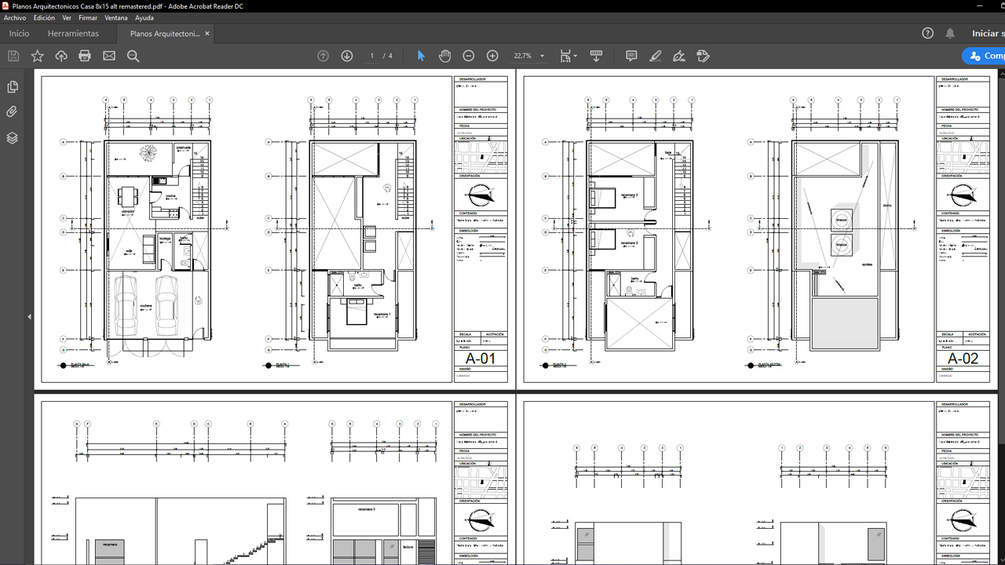Viewport: 1005px width, 565px height.
Task: Open the layers panel
Action: point(12,138)
